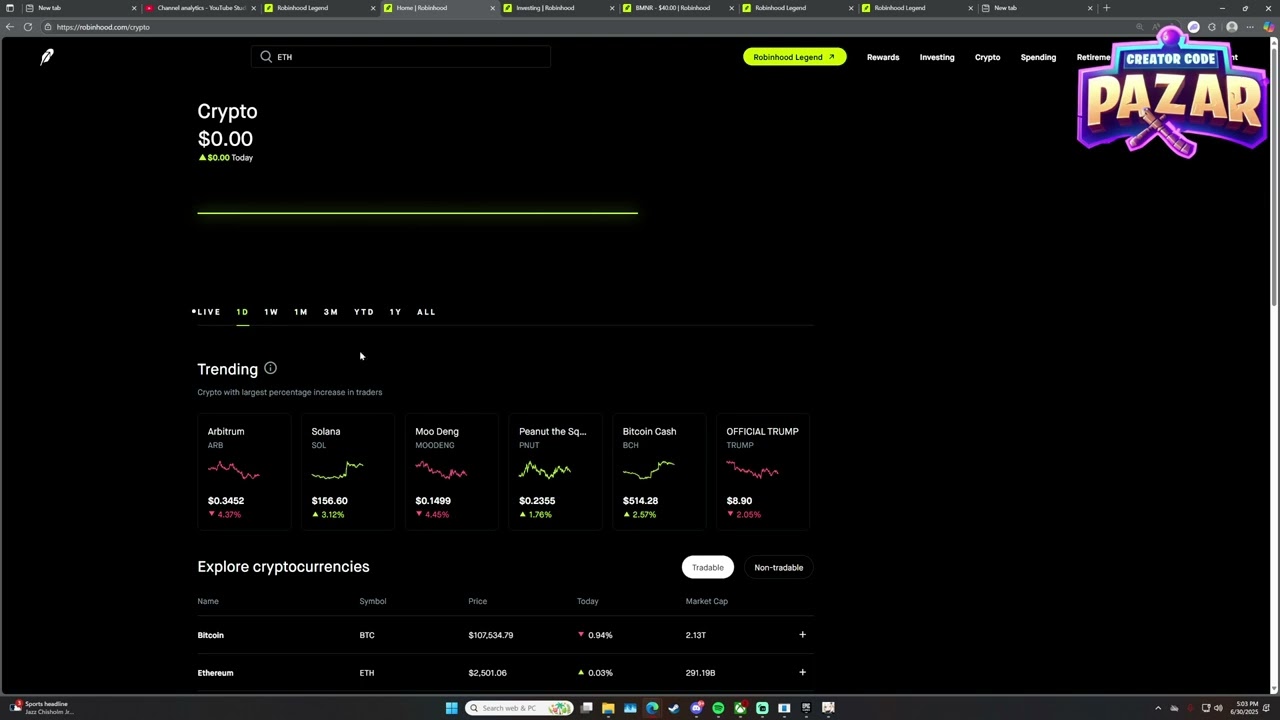Click the search magnifier icon
1280x720 pixels.
pos(266,57)
